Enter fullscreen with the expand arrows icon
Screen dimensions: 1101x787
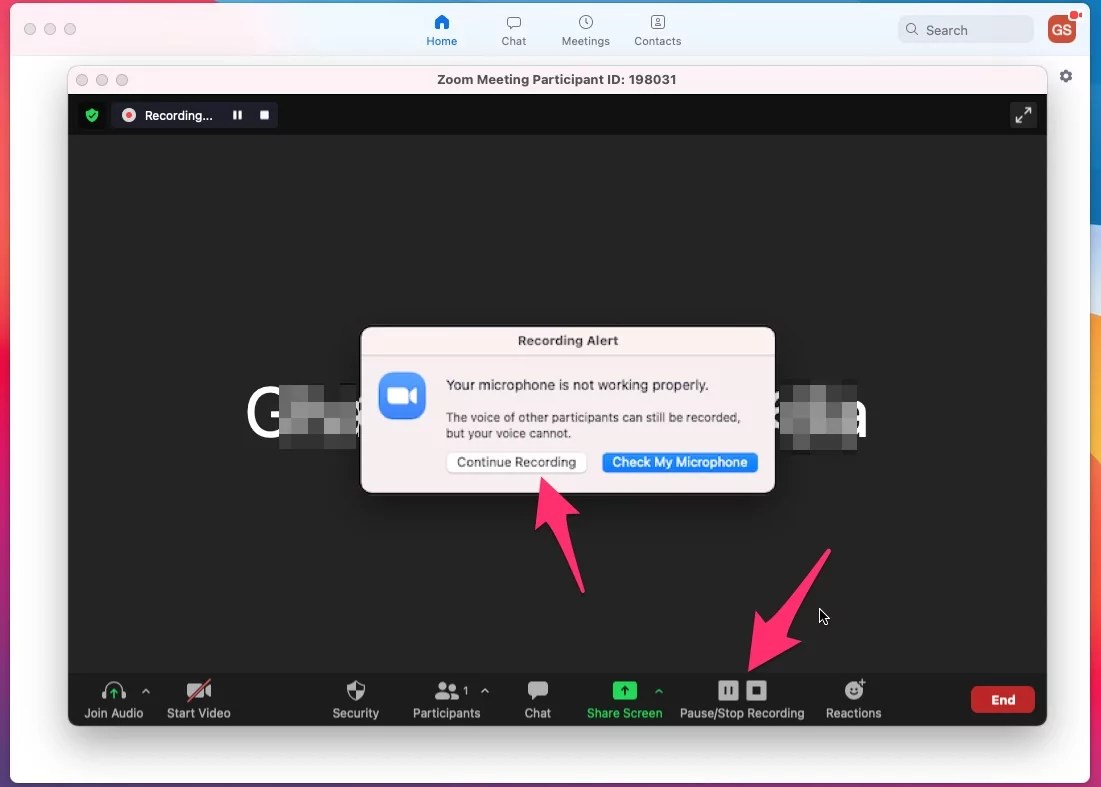(1023, 114)
